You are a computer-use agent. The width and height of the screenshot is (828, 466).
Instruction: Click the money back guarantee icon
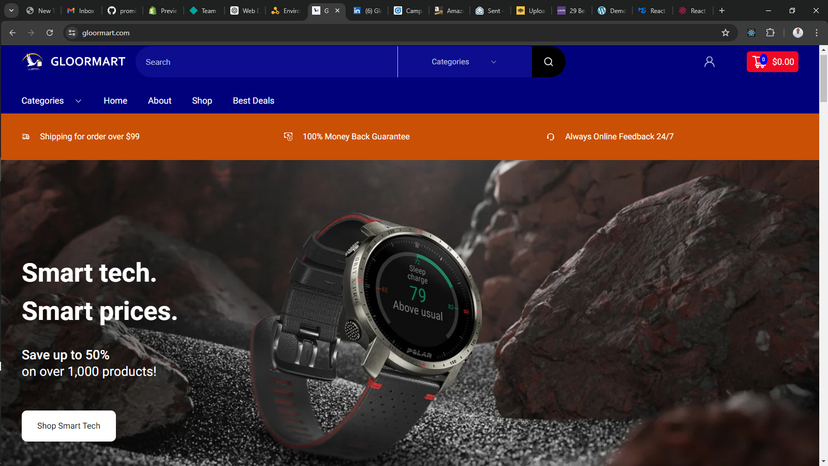point(288,137)
